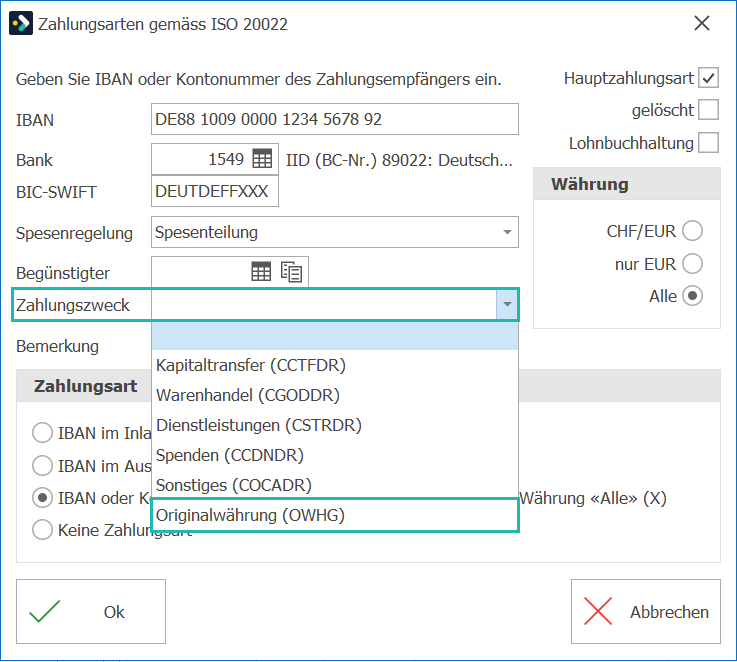The width and height of the screenshot is (737, 662).
Task: Click the Währung section header
Action: click(x=627, y=184)
